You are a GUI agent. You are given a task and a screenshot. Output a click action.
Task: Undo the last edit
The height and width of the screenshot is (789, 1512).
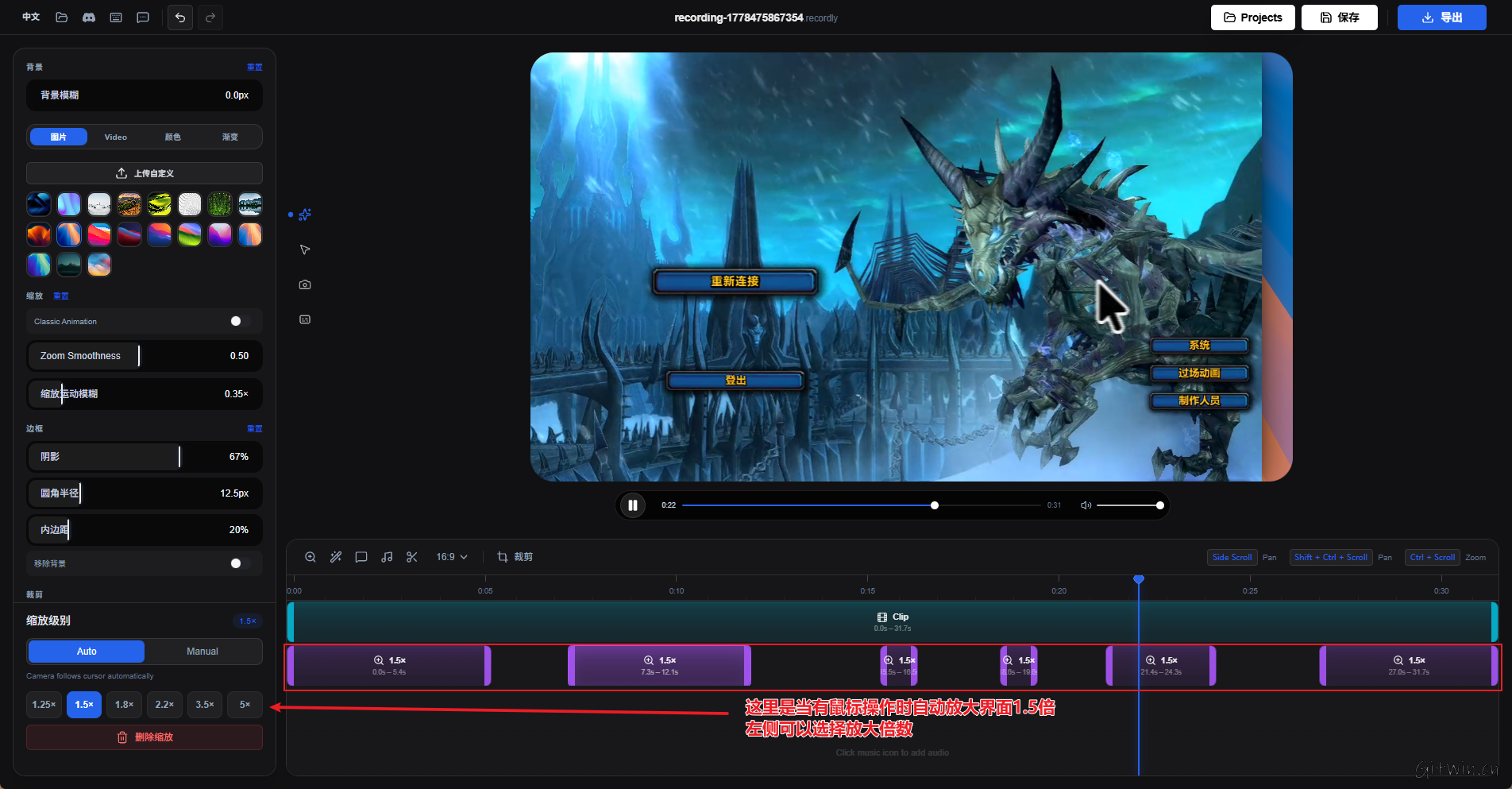click(x=180, y=17)
